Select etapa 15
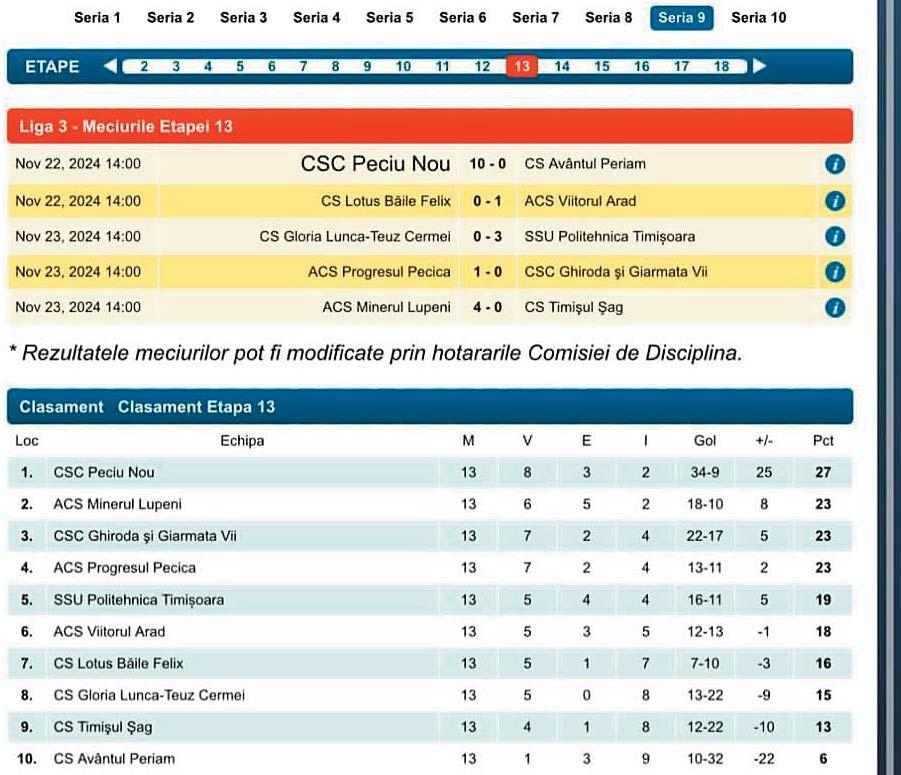901x775 pixels. point(602,67)
